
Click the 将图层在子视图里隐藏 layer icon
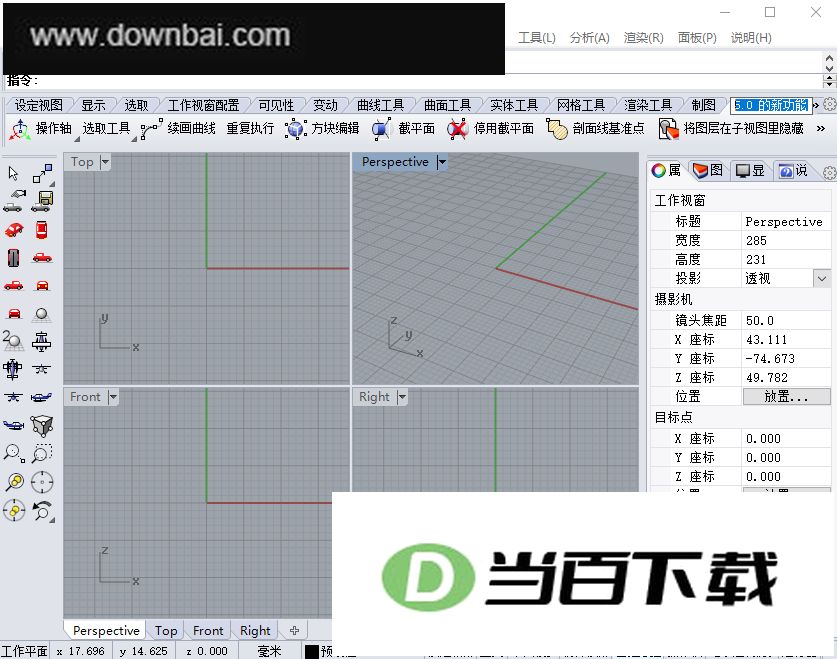pyautogui.click(x=668, y=129)
